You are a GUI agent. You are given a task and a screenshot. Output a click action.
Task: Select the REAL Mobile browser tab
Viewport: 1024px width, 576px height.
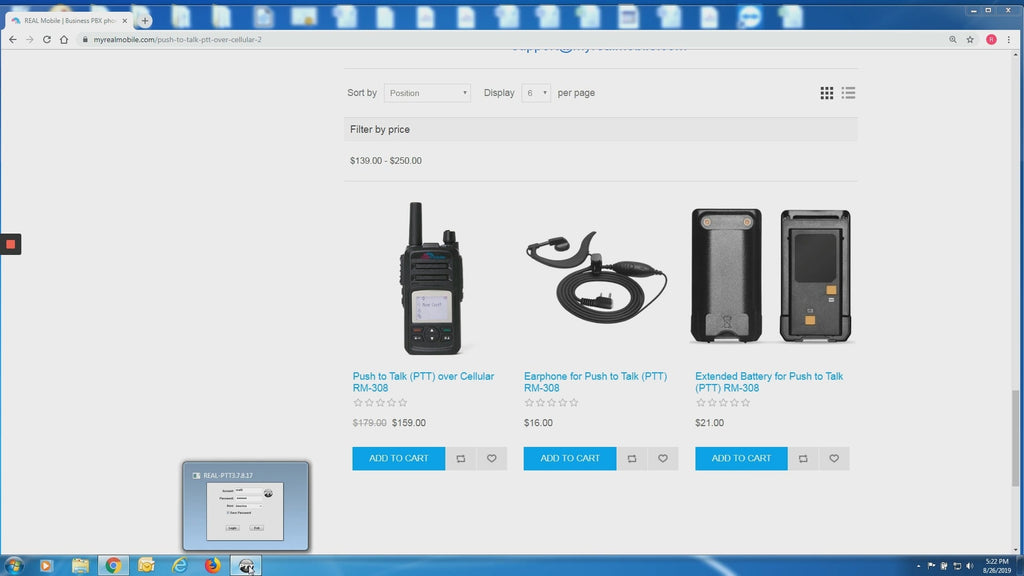tap(68, 21)
